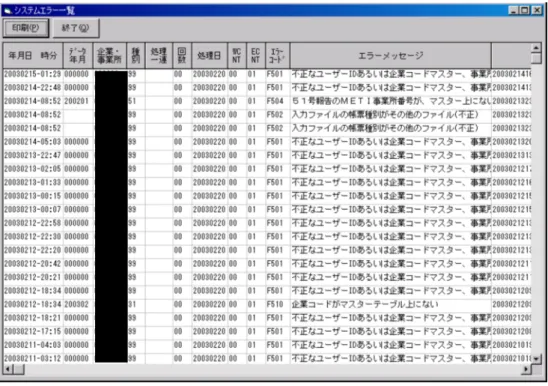548x386 pixels.
Task: Select the cell 20030212-17:15
Action: click(x=33, y=331)
